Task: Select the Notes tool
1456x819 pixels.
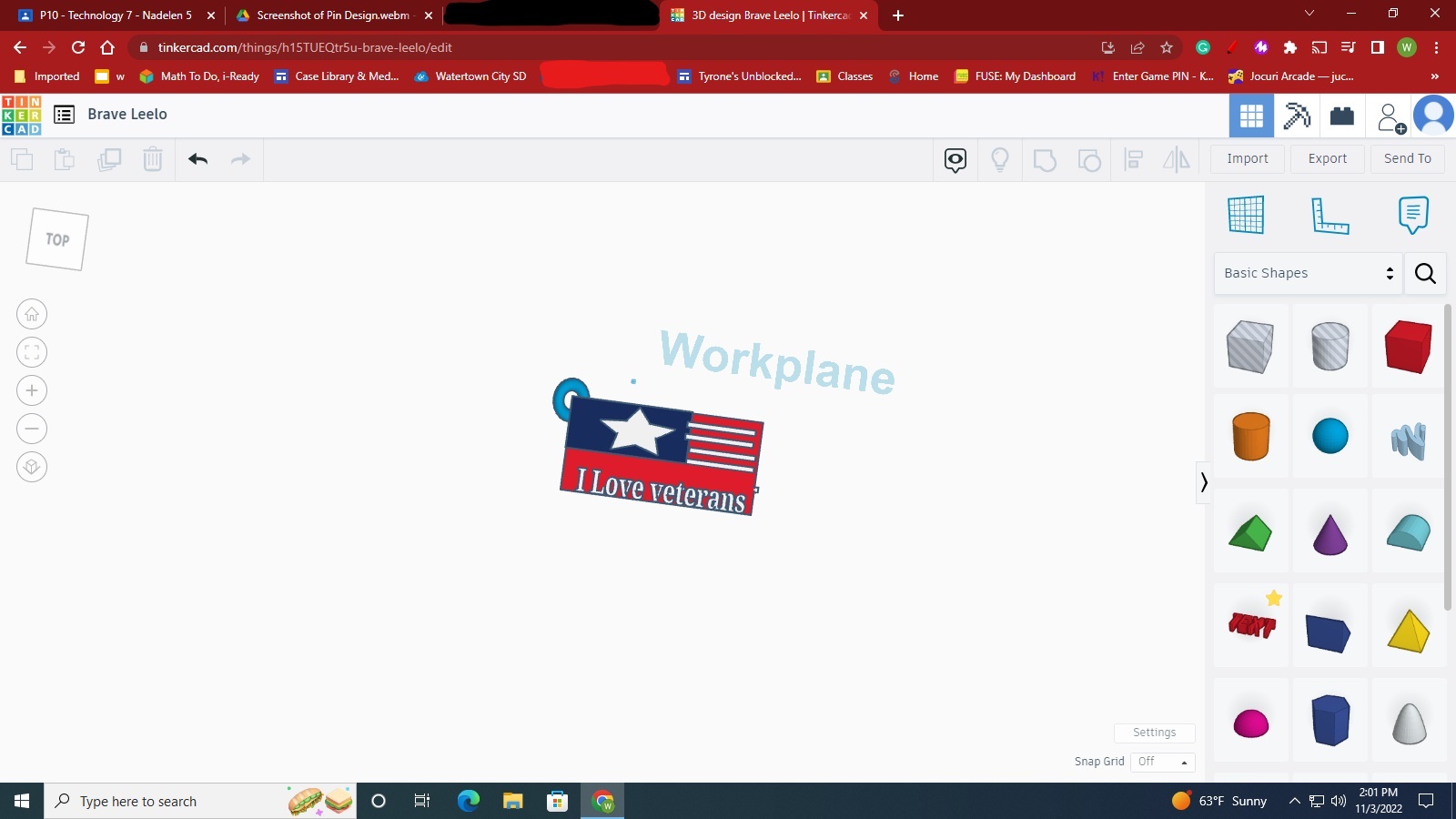Action: 1413,215
